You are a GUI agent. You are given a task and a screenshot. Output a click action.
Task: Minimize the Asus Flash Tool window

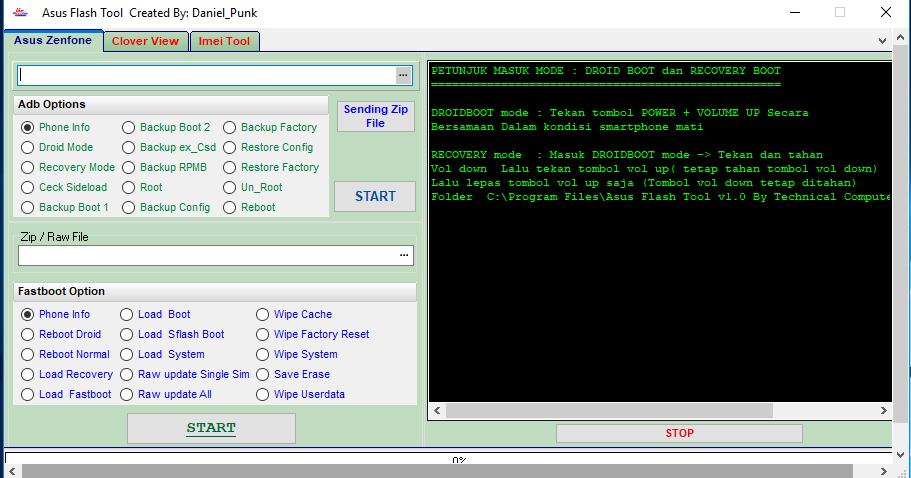click(795, 12)
